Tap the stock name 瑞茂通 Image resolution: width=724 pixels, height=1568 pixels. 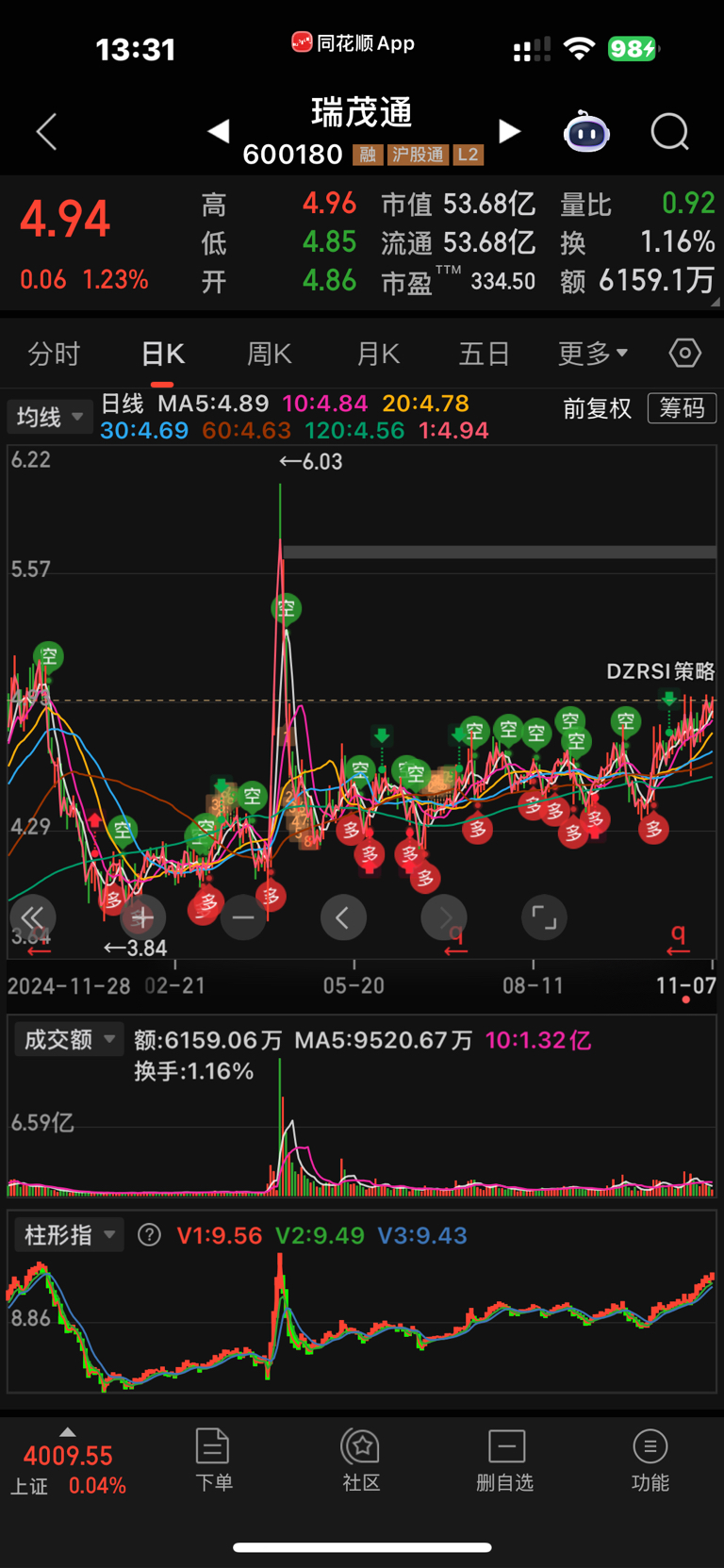tap(362, 112)
